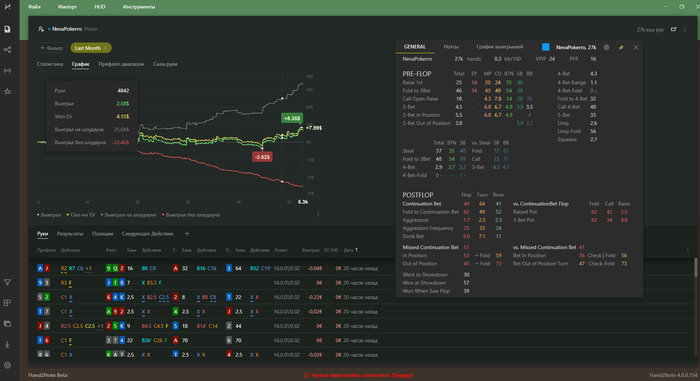Select the Нотсы popup tab
This screenshot has width=700, height=381.
(451, 47)
